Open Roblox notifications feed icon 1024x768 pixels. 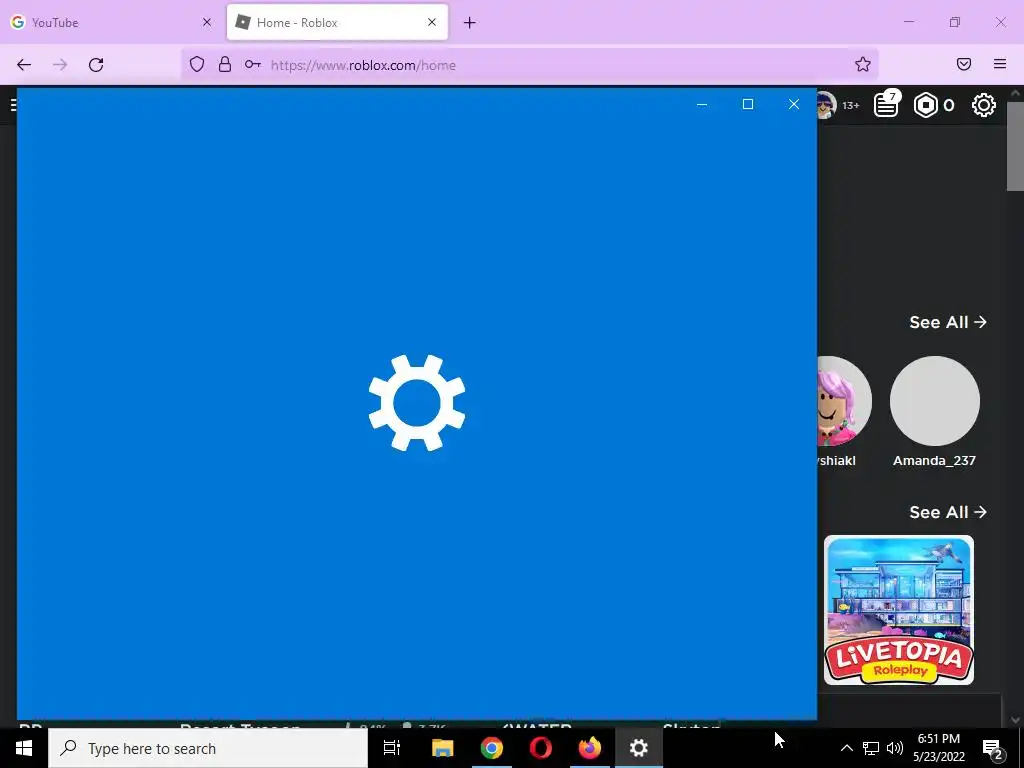[x=886, y=104]
